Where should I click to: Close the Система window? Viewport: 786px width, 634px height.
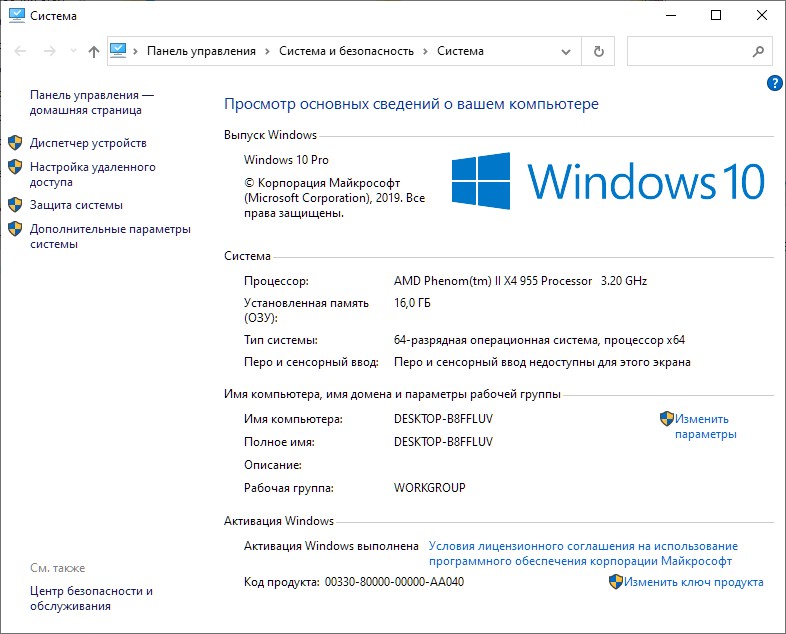pos(761,16)
